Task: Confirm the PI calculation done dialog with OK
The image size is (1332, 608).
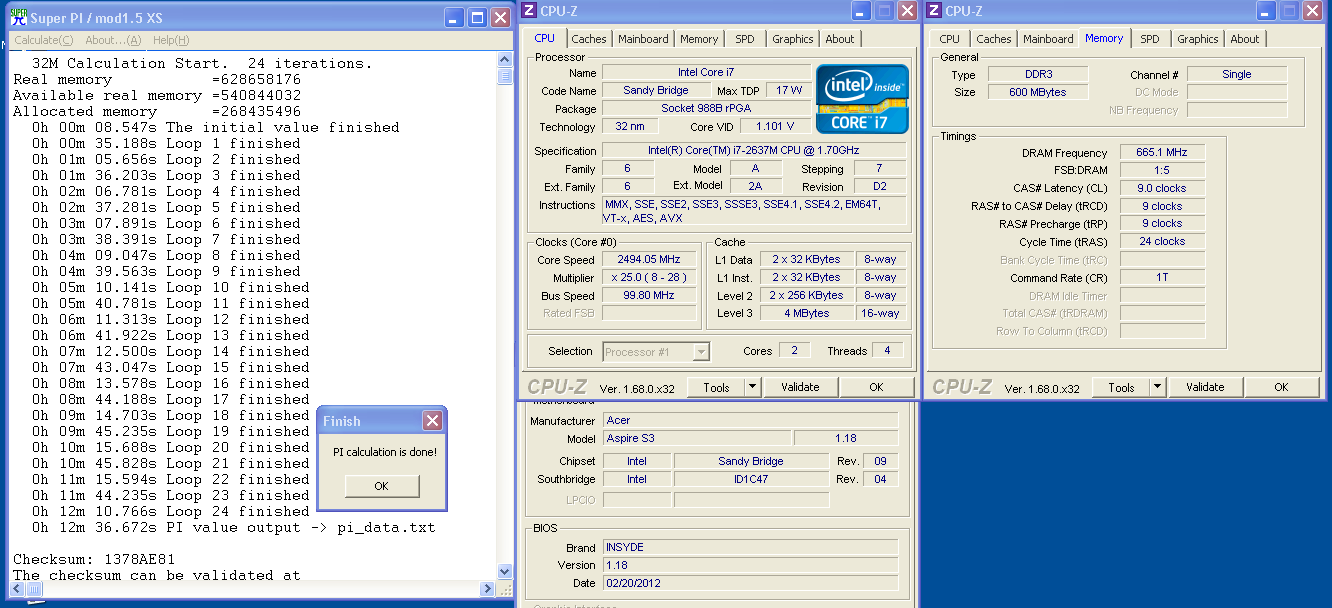Action: click(x=381, y=486)
